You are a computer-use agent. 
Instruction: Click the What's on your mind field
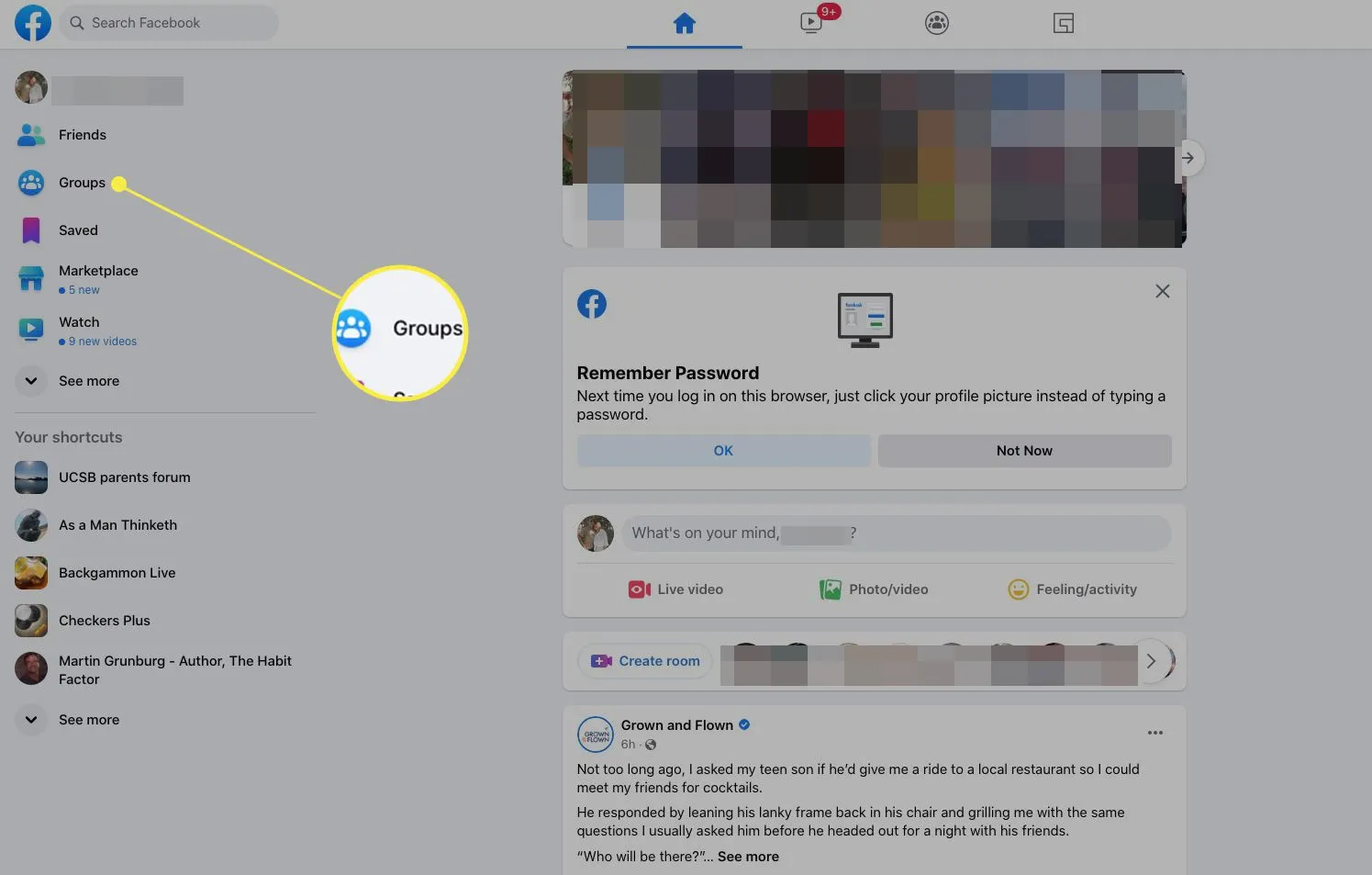(x=895, y=533)
